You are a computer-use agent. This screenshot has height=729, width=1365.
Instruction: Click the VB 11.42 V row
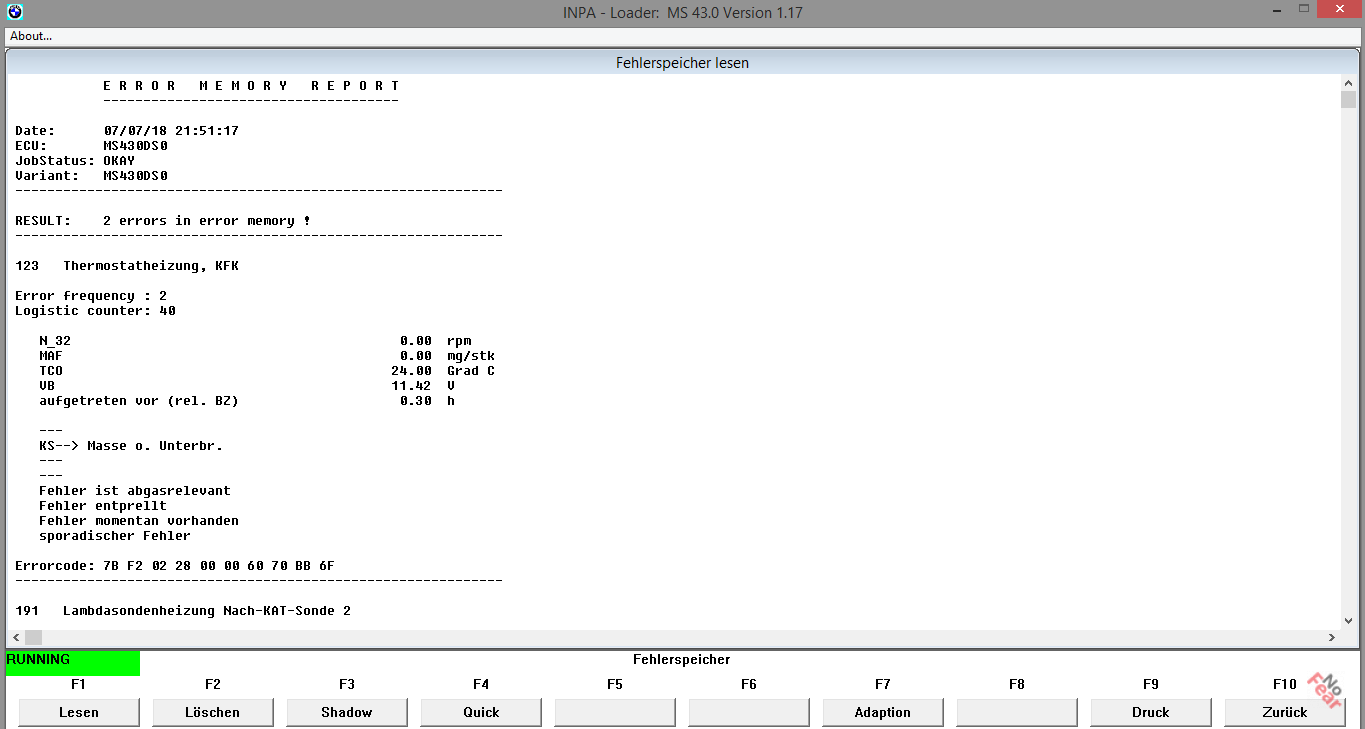click(247, 386)
